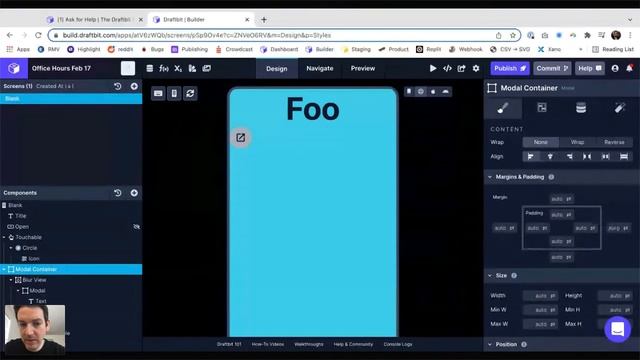Viewport: 640px width, 360px height.
Task: Run the app with the play icon
Action: point(433,69)
